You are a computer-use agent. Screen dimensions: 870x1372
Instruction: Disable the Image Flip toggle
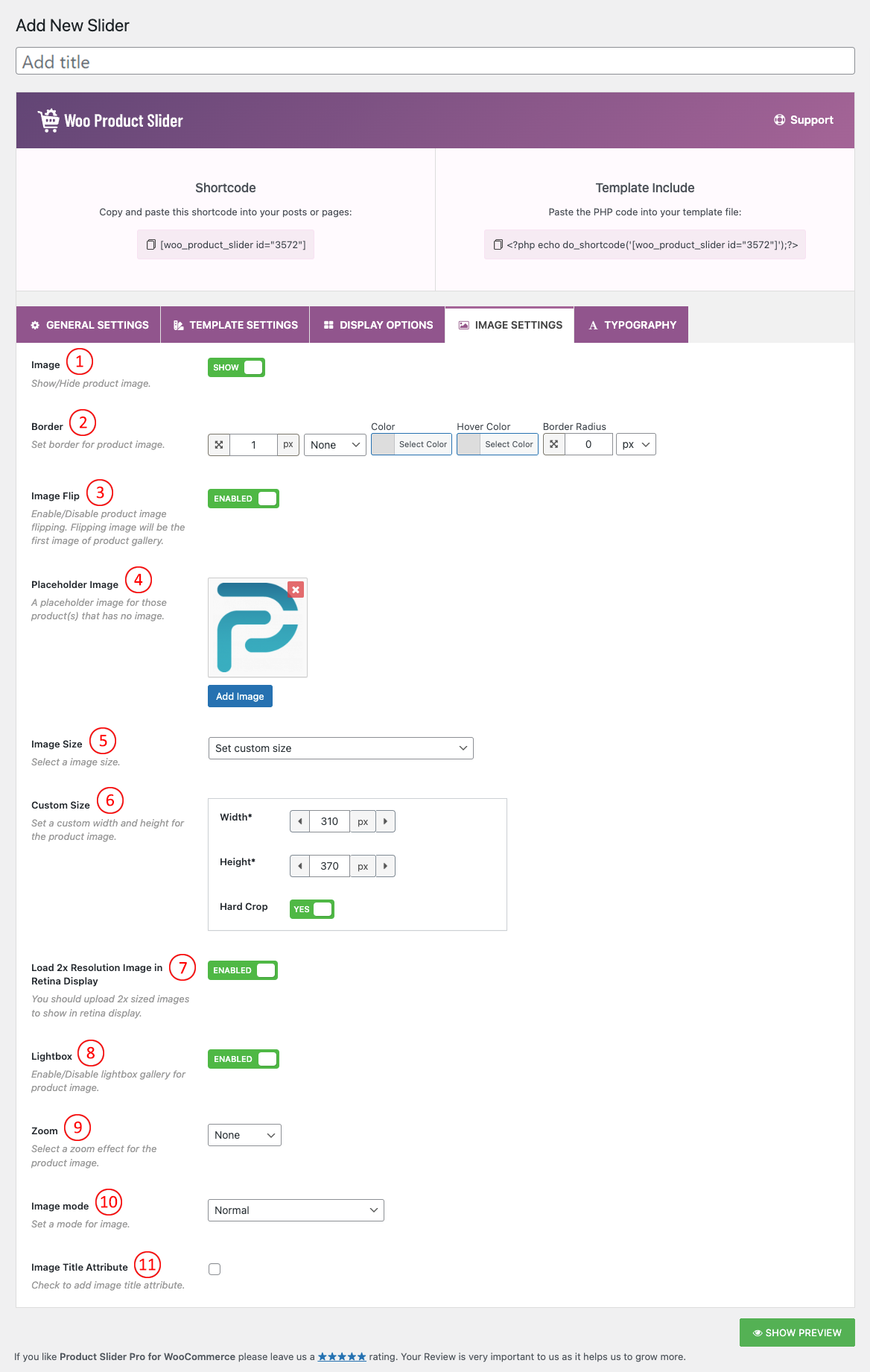click(243, 499)
